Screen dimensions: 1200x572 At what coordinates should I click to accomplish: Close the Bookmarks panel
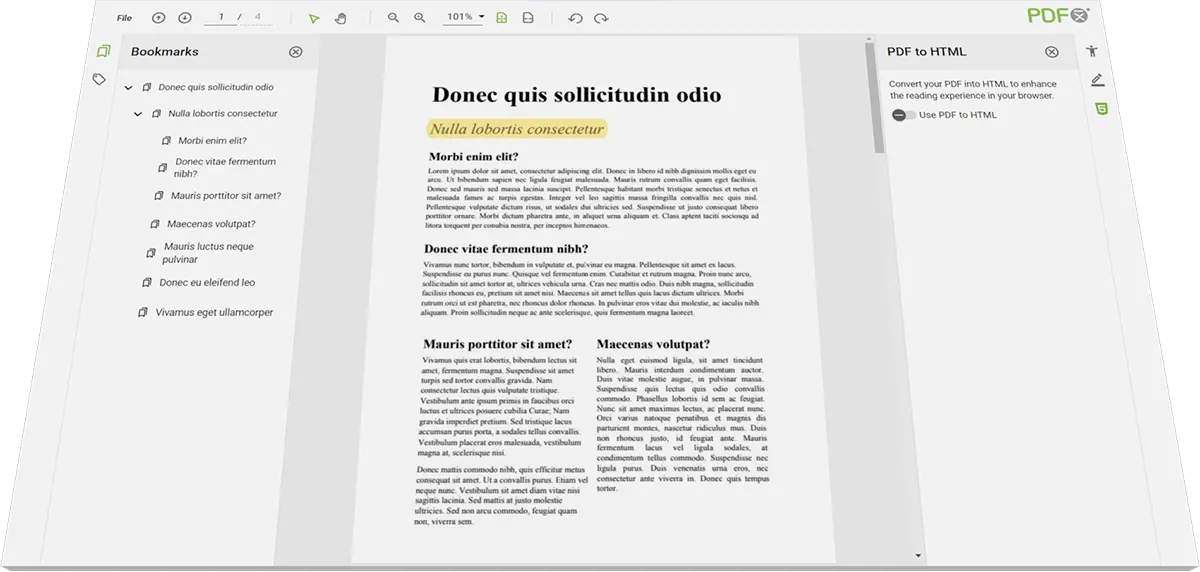click(x=295, y=52)
